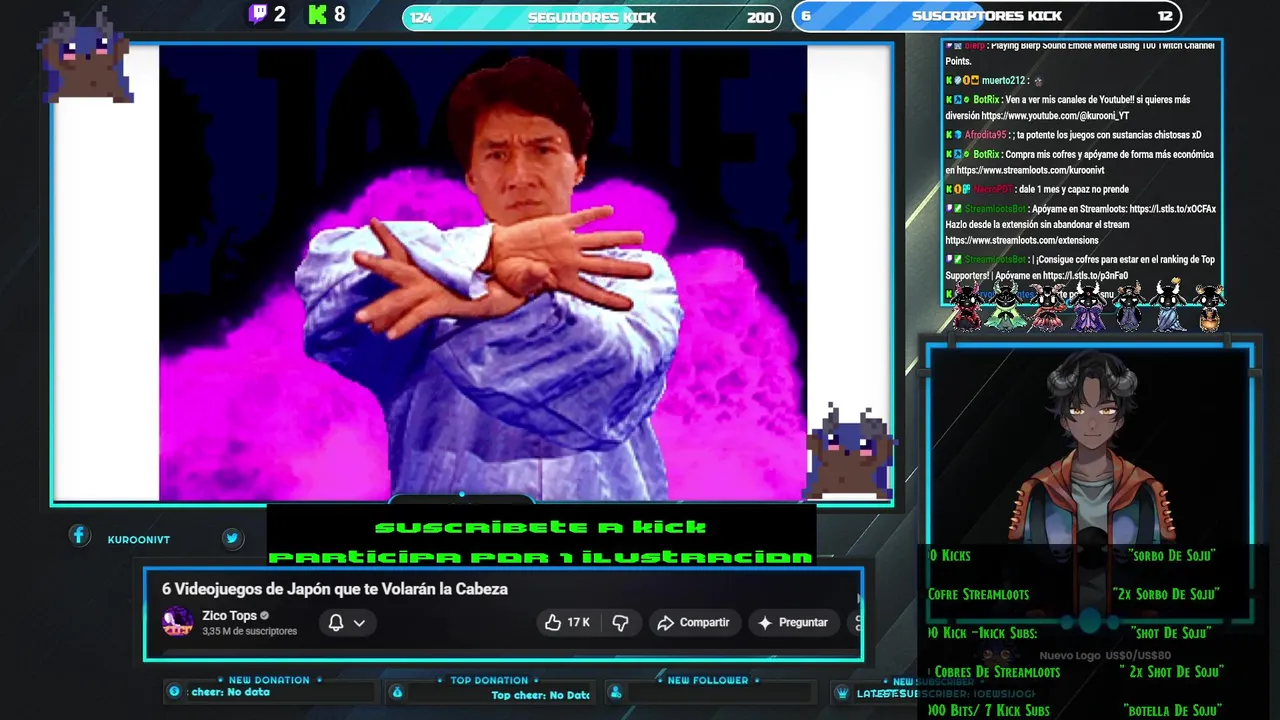Click the New Donation coin icon
Image resolution: width=1280 pixels, height=720 pixels.
pos(174,691)
